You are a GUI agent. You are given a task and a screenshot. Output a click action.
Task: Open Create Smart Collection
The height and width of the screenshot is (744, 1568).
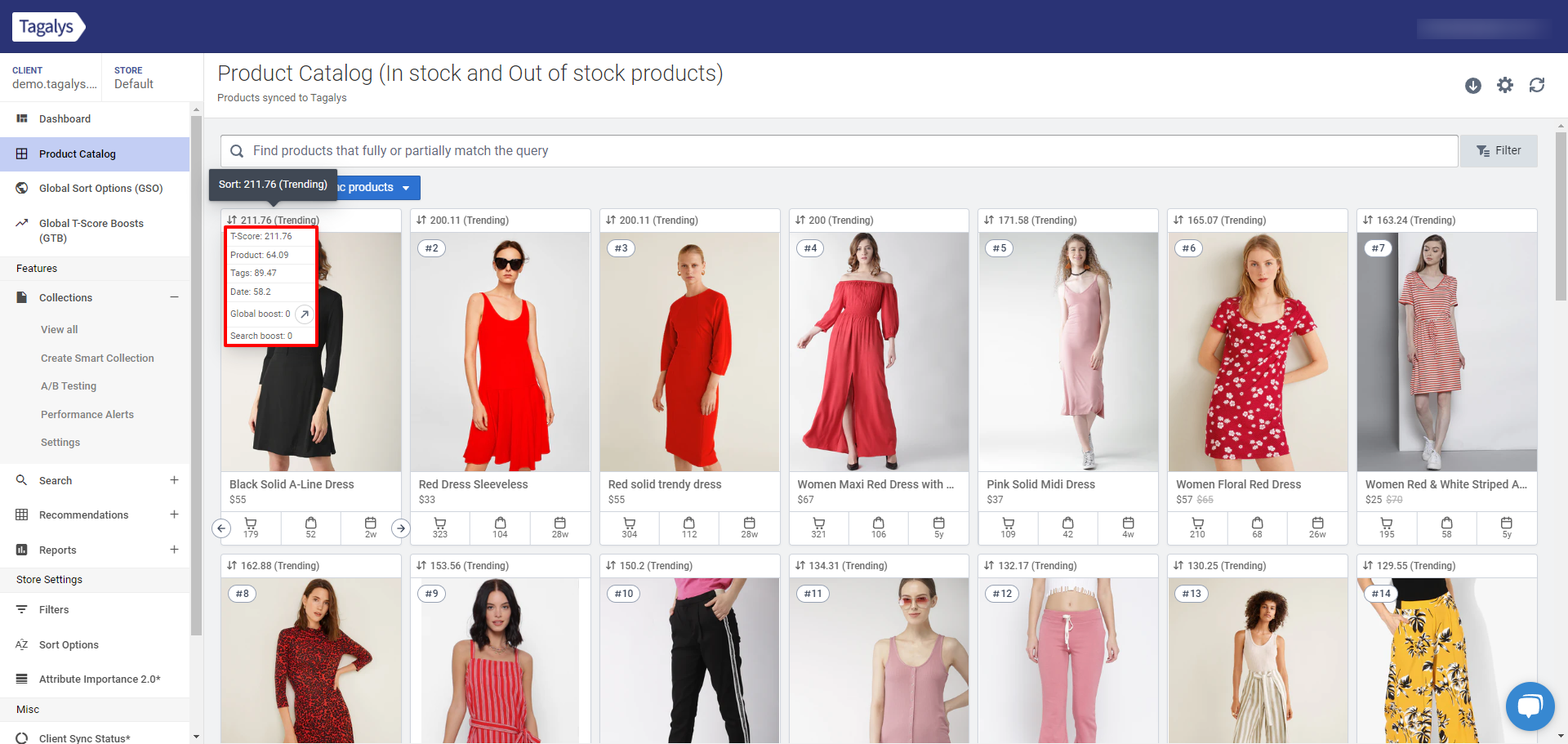(x=97, y=359)
